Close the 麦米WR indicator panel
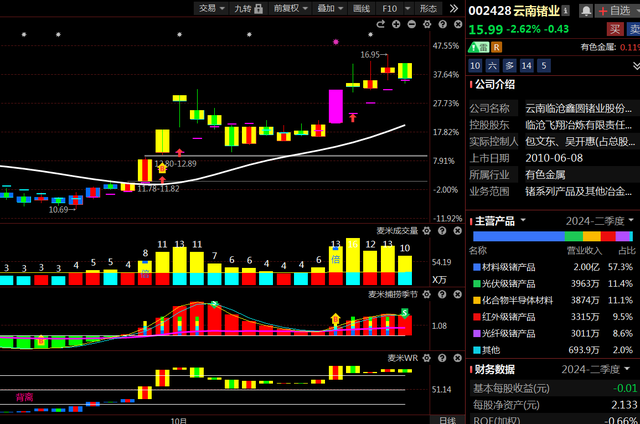Image resolution: width=640 pixels, height=424 pixels. point(458,358)
